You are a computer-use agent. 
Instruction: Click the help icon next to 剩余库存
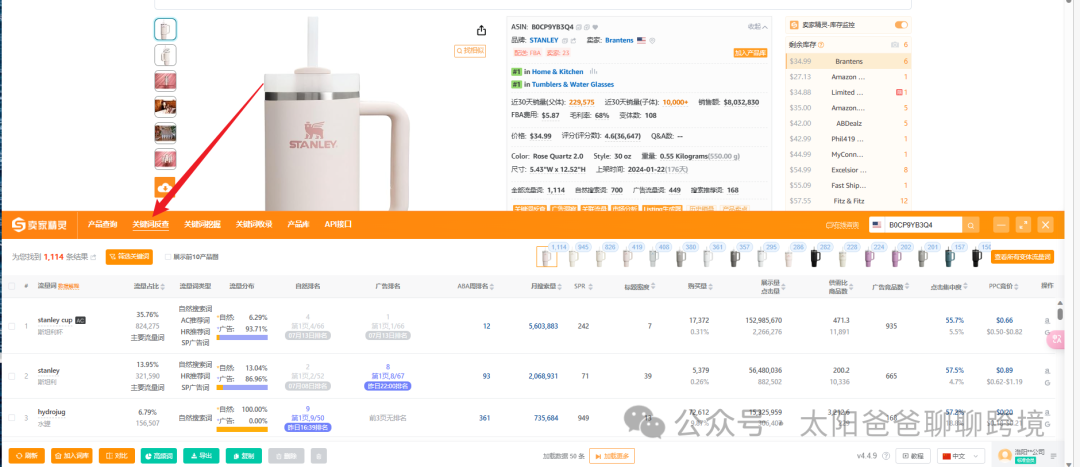tap(820, 45)
